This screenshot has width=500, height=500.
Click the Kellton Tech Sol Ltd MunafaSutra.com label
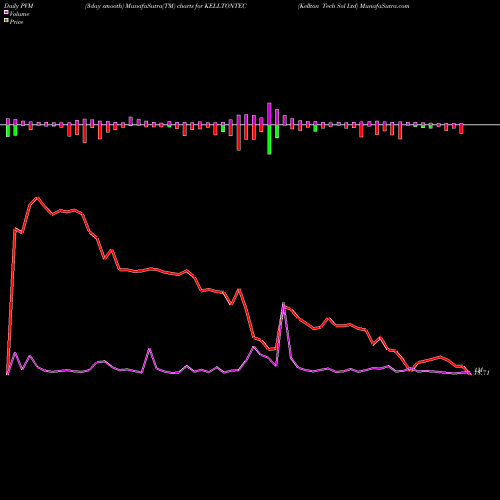[x=353, y=6]
